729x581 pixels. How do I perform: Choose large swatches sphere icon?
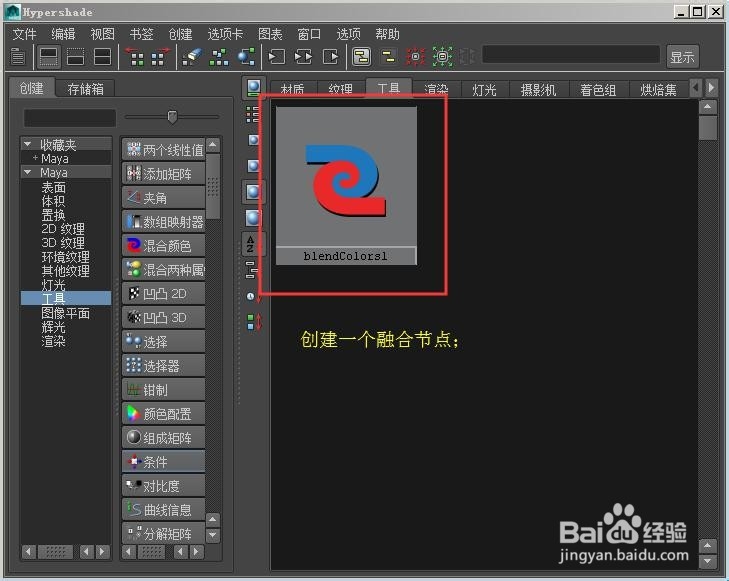253,192
